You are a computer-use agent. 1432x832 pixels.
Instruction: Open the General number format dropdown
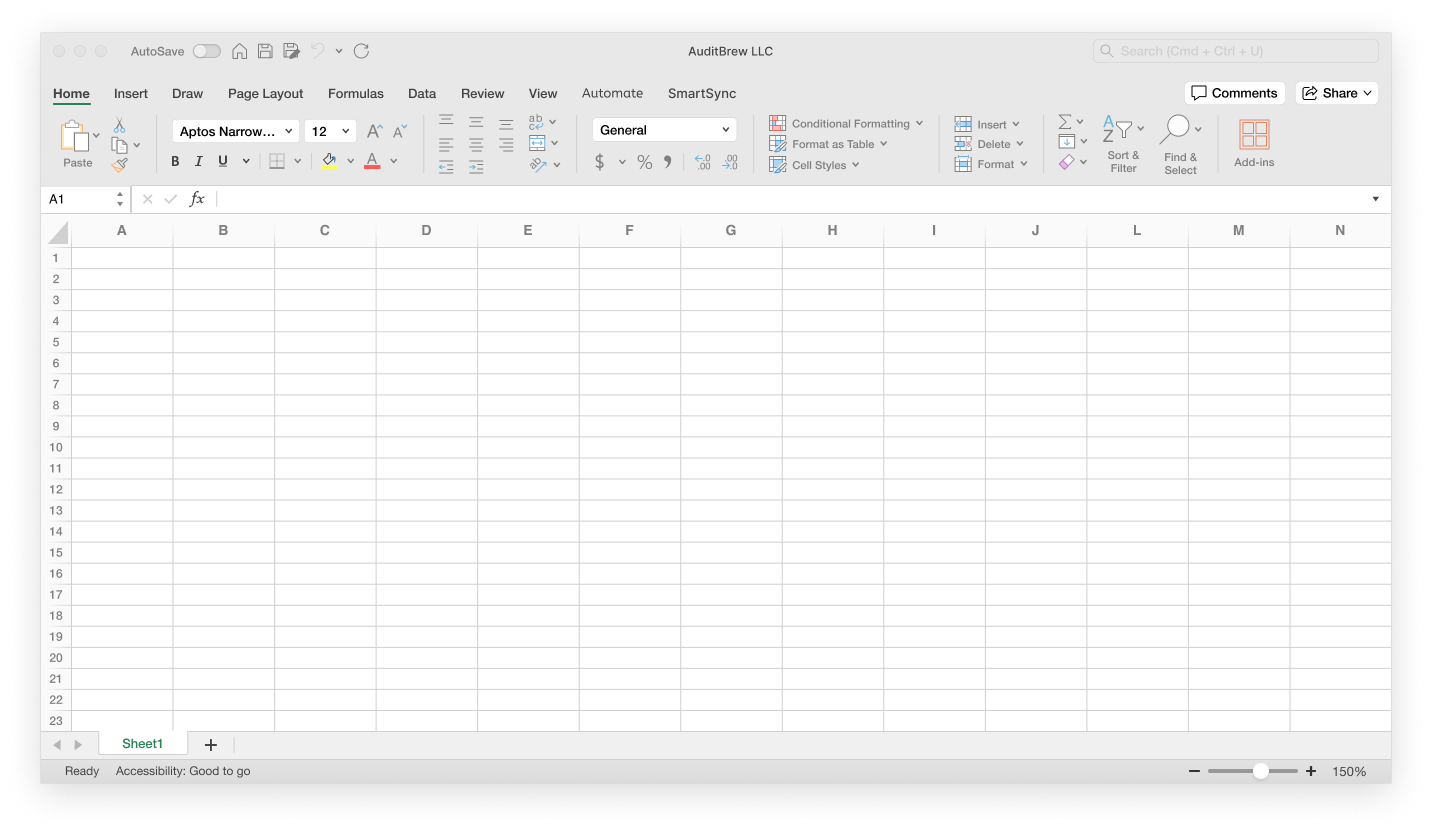pos(664,129)
